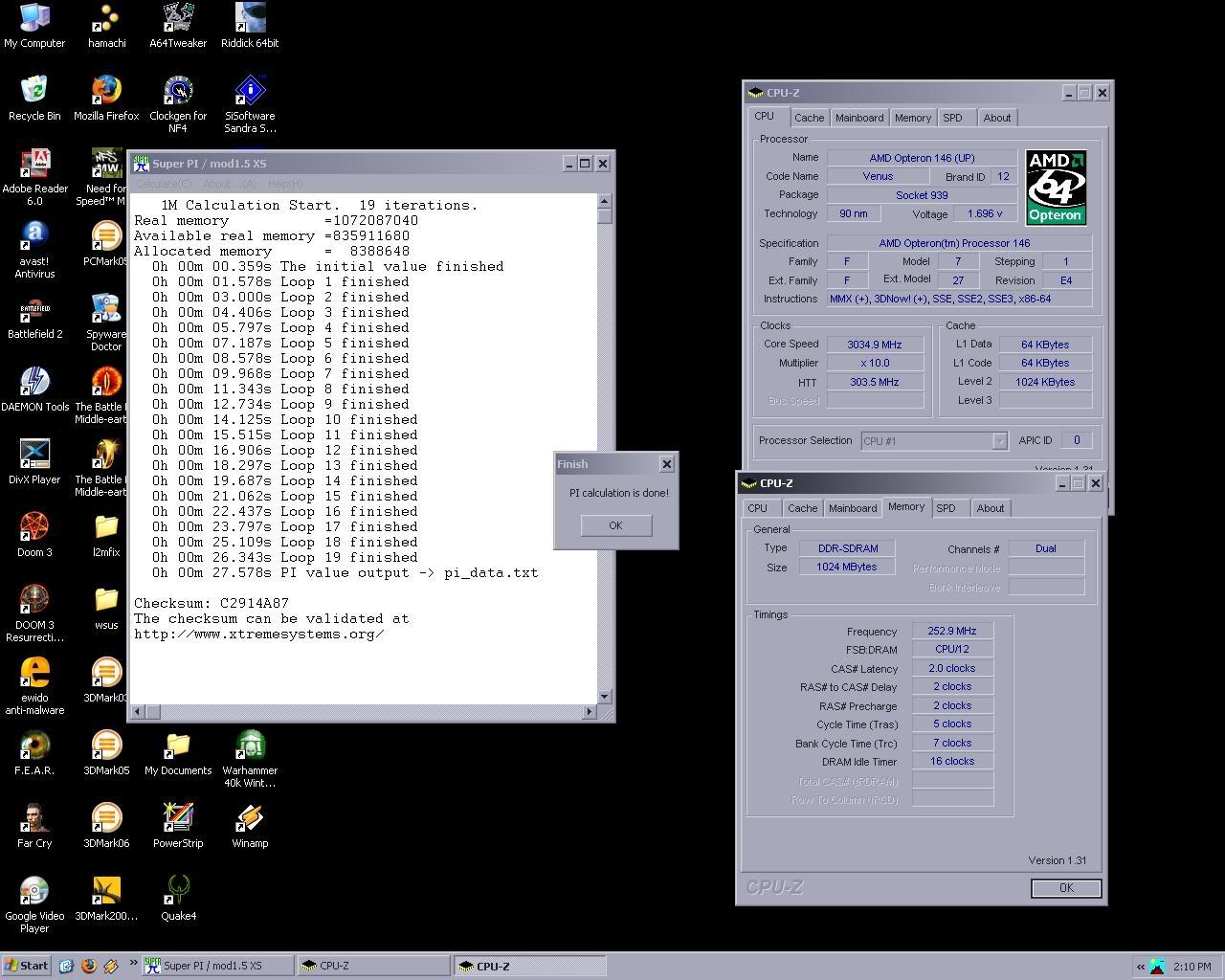Click Super PI horizontal scrollbar right arrow
Image resolution: width=1225 pixels, height=980 pixels.
[590, 711]
